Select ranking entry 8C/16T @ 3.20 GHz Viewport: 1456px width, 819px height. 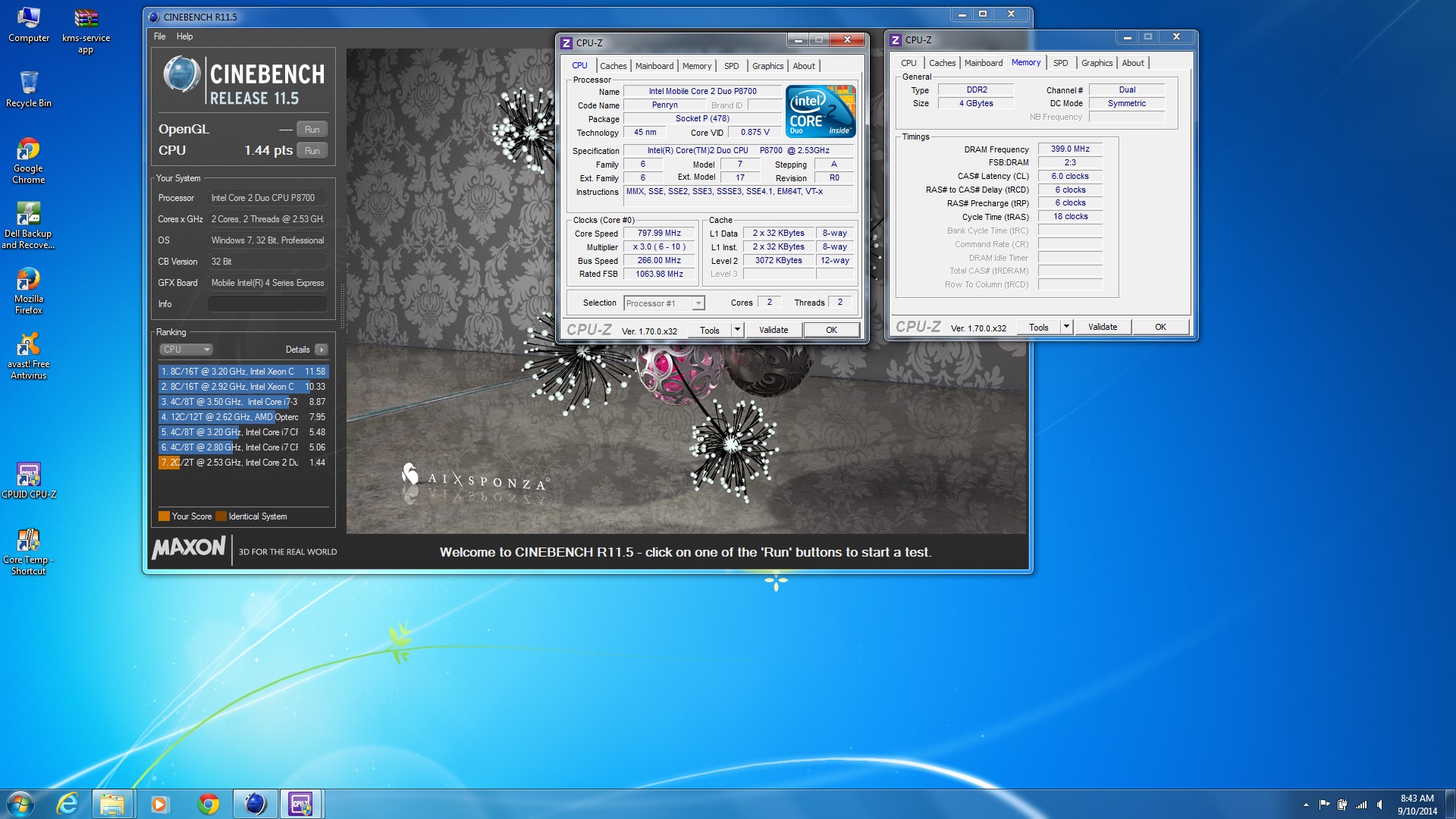(x=243, y=372)
